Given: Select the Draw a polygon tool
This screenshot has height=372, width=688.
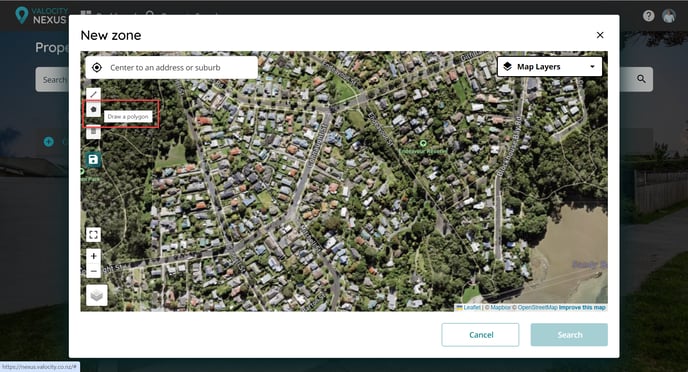Looking at the screenshot, I should coord(93,110).
